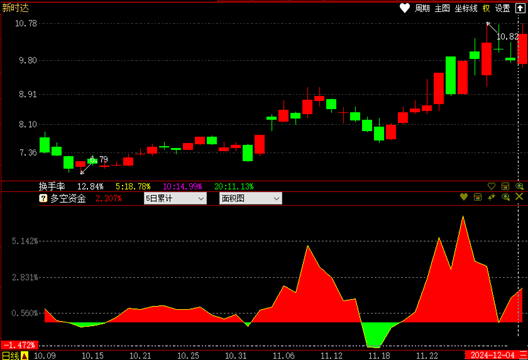The width and height of the screenshot is (528, 360).
Task: Click the 2024-12-04 date marker
Action: (x=492, y=355)
